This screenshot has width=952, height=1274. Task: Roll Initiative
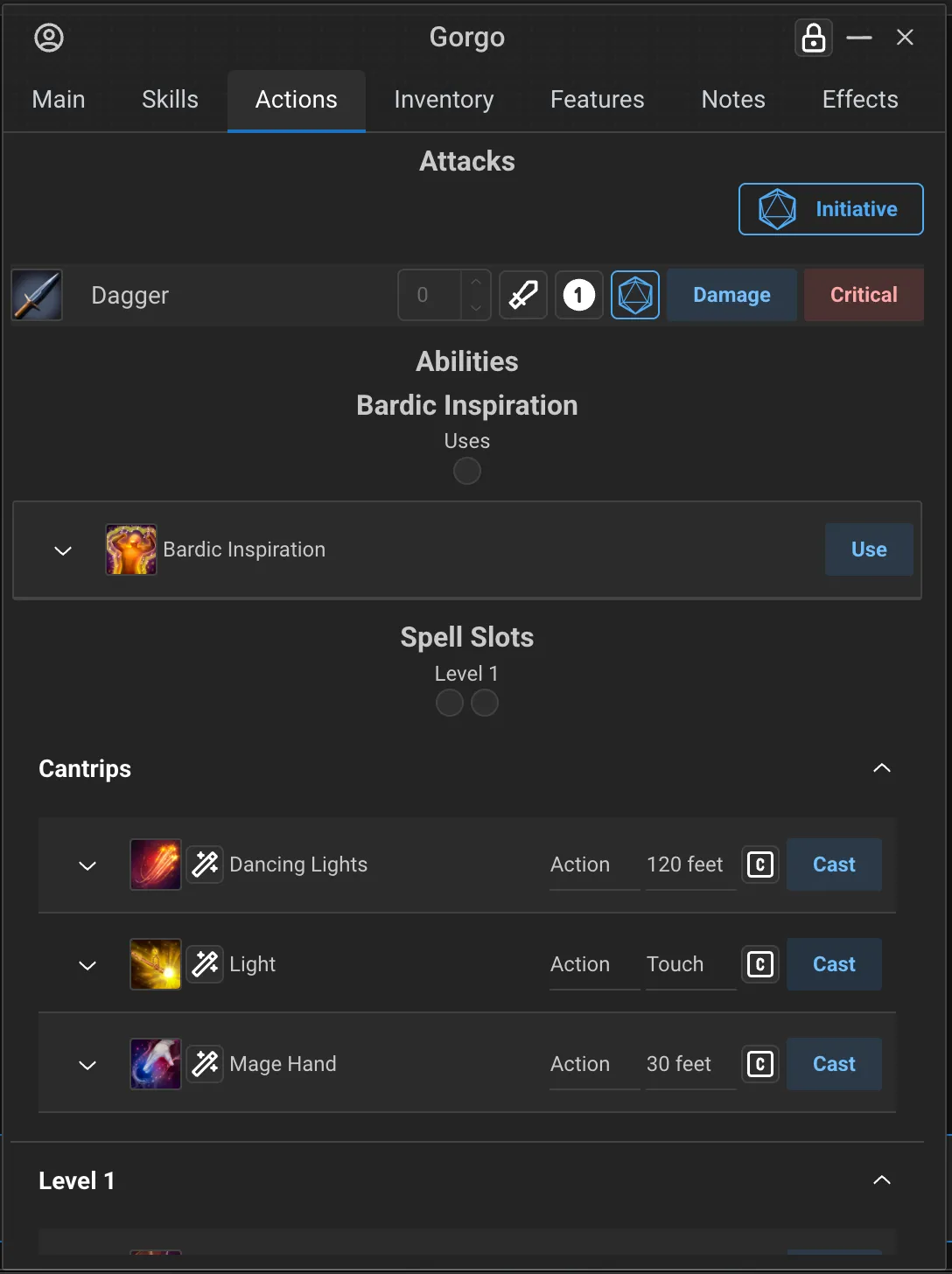830,209
